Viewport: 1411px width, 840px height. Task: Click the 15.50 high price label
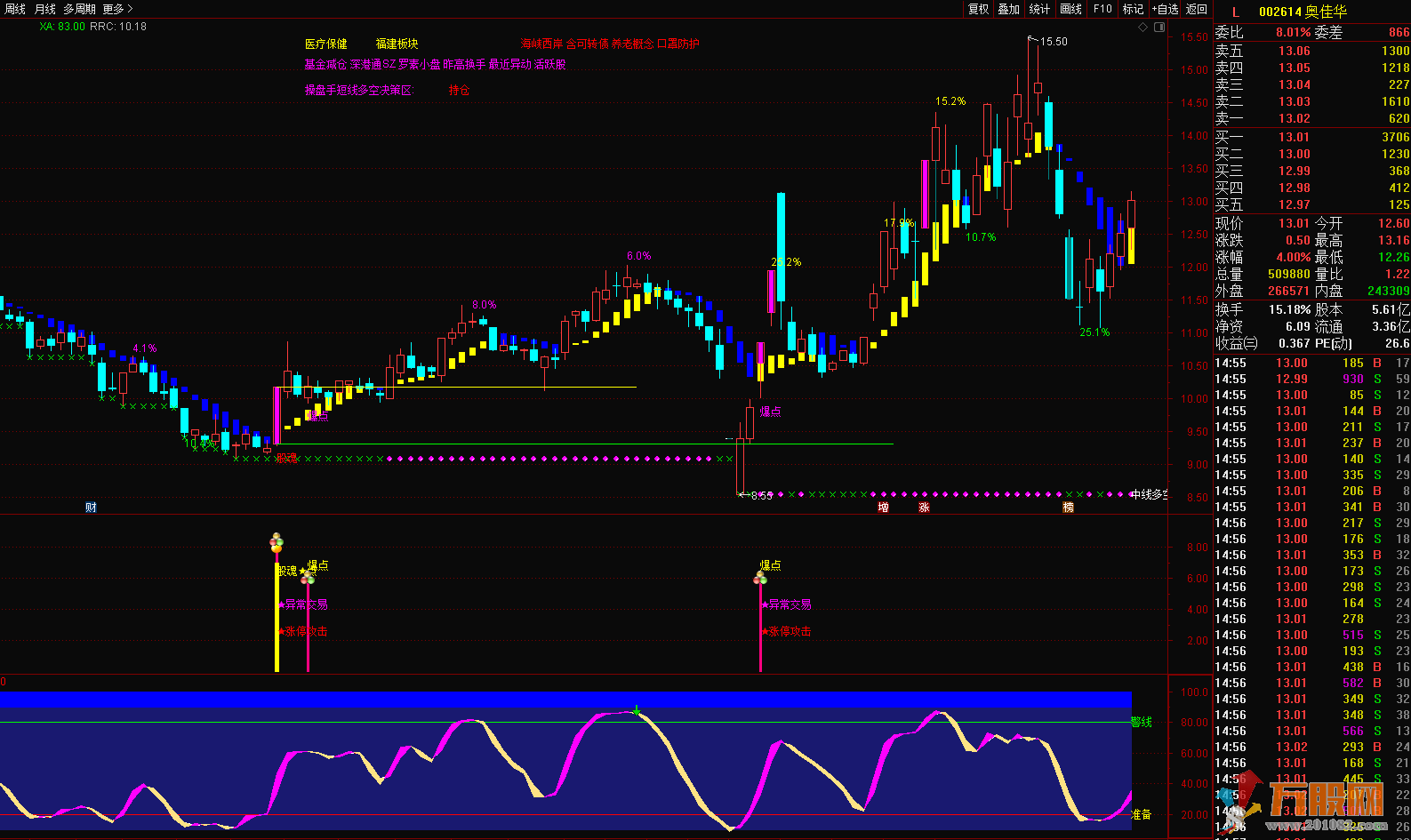coord(1054,41)
